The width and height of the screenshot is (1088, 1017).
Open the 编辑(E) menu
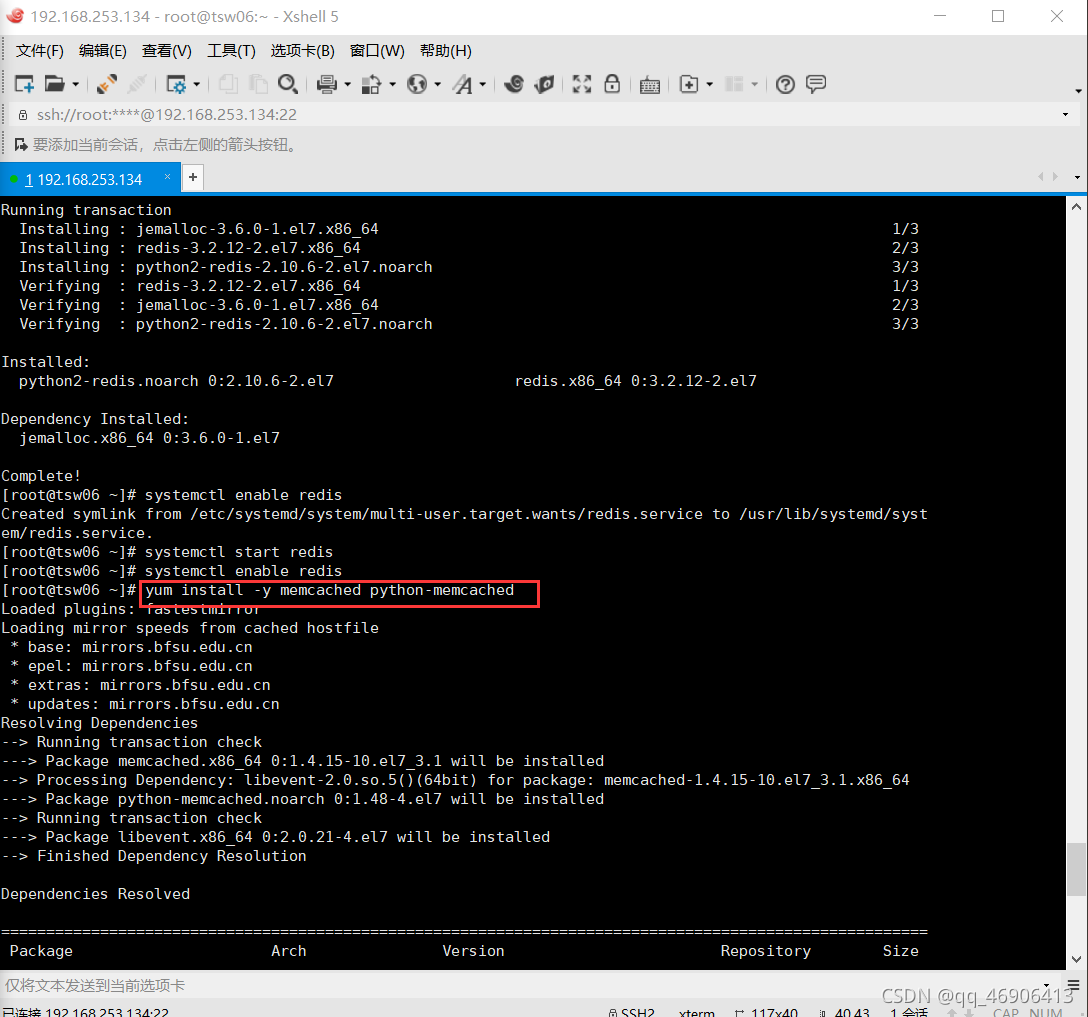coord(103,51)
